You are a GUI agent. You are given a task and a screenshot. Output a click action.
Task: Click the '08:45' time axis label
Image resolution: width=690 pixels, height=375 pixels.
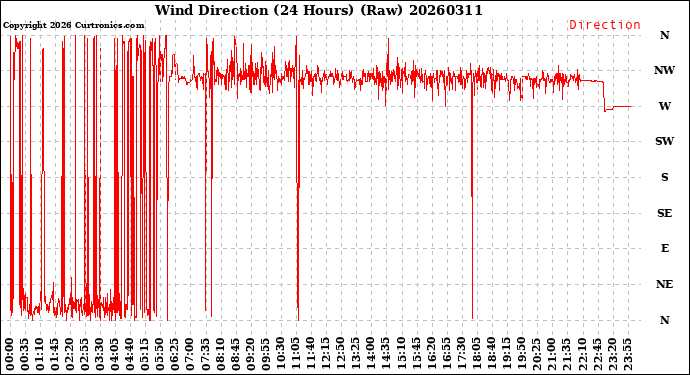tap(235, 355)
